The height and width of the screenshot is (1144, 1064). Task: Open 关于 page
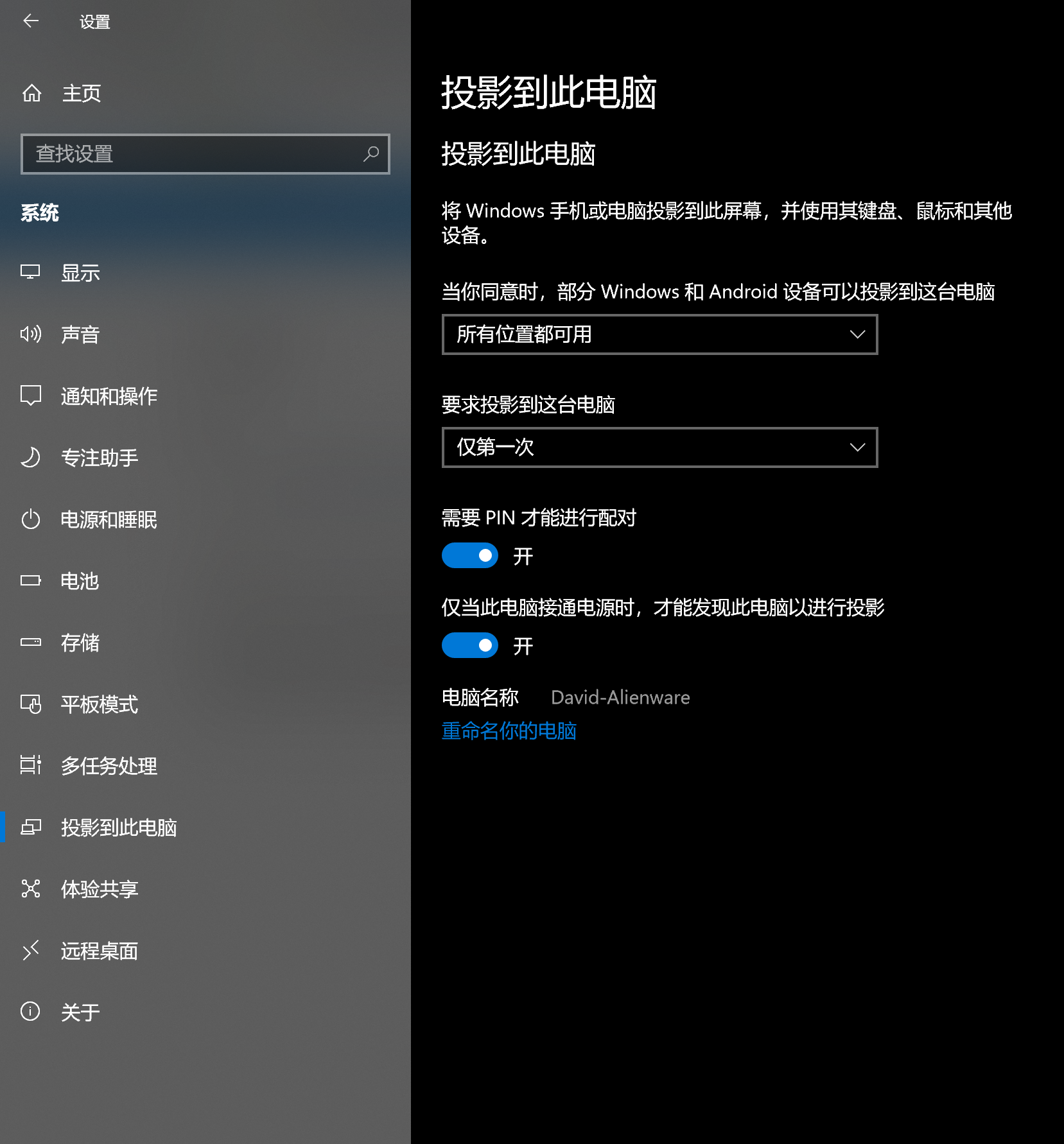[205, 1012]
